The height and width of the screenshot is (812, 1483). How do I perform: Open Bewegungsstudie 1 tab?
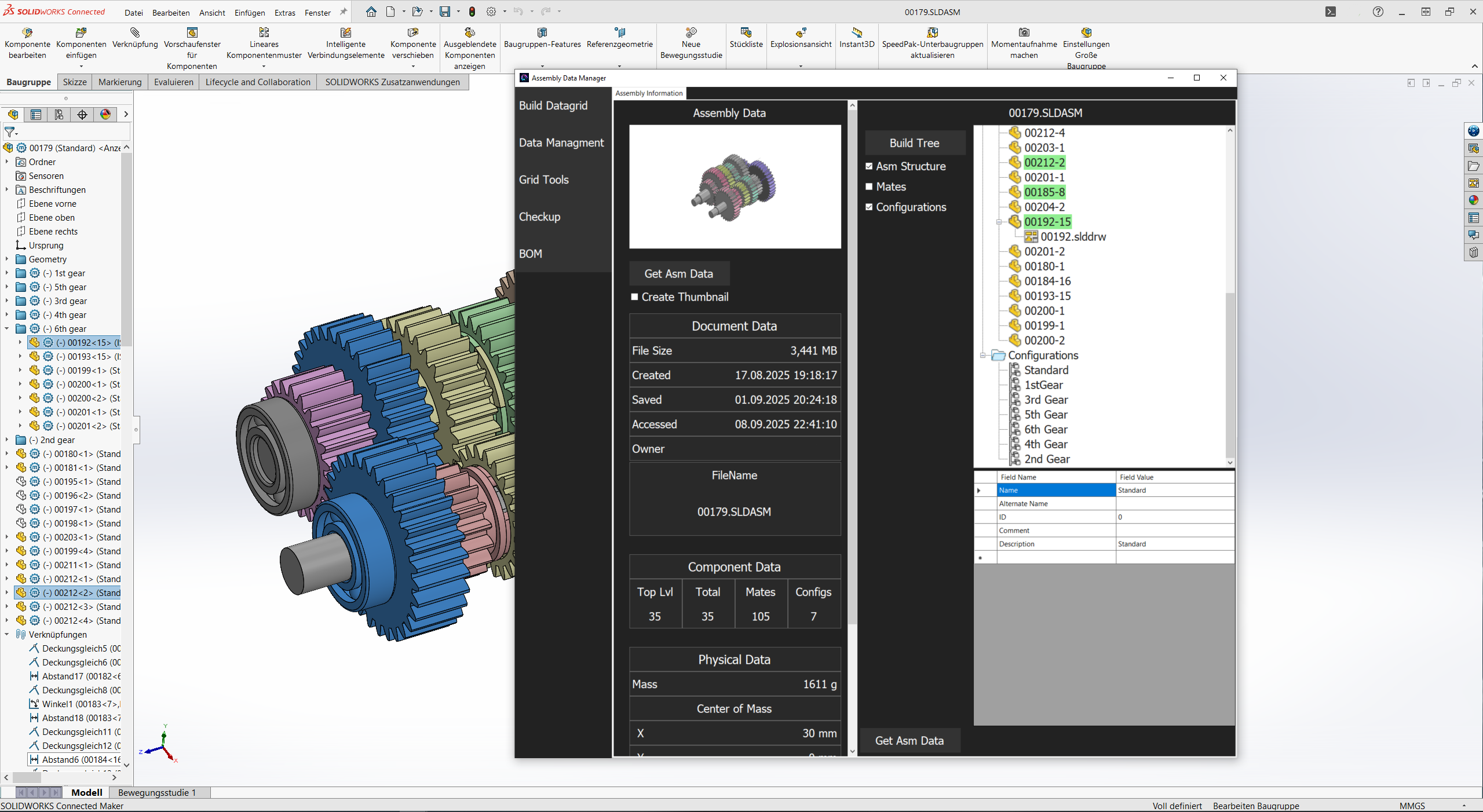click(157, 792)
